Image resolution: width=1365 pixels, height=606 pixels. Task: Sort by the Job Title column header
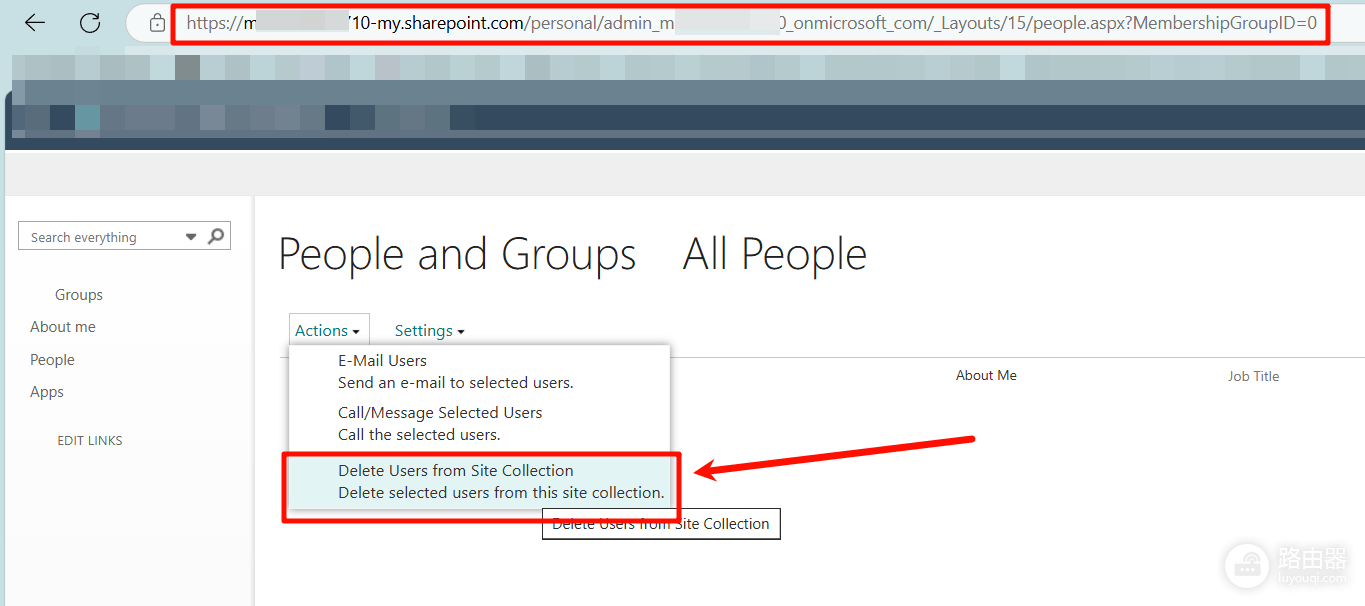(x=1254, y=377)
